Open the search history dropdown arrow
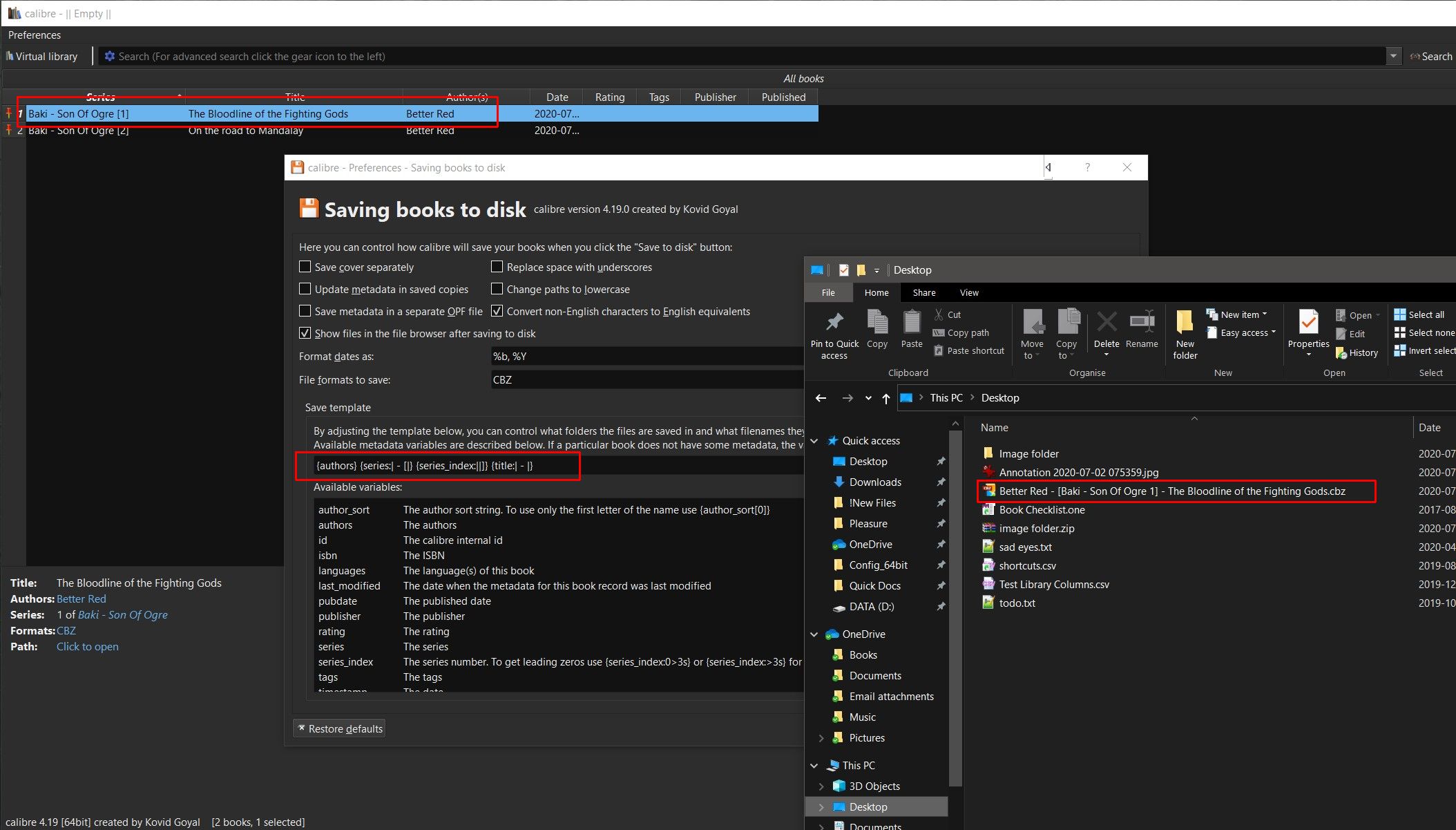 tap(1393, 56)
